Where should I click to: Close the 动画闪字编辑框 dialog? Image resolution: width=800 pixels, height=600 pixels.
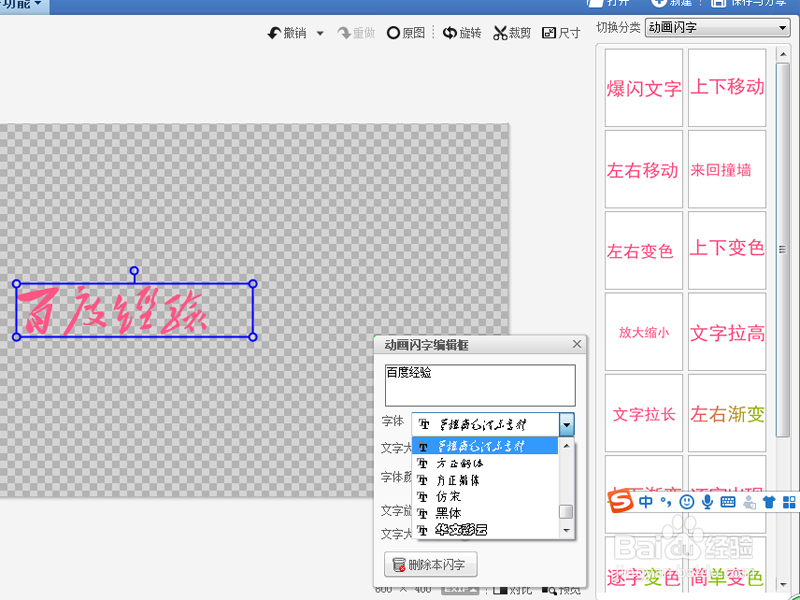(577, 344)
